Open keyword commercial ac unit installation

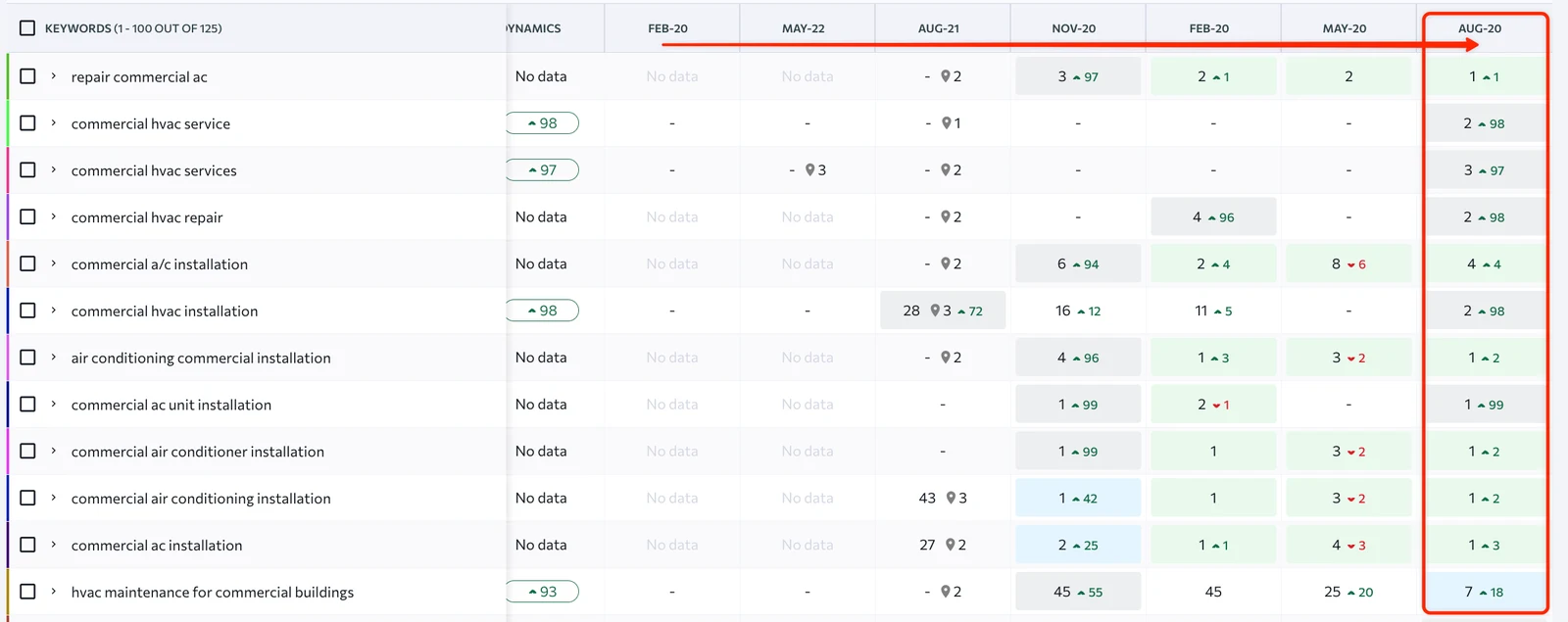click(x=171, y=405)
